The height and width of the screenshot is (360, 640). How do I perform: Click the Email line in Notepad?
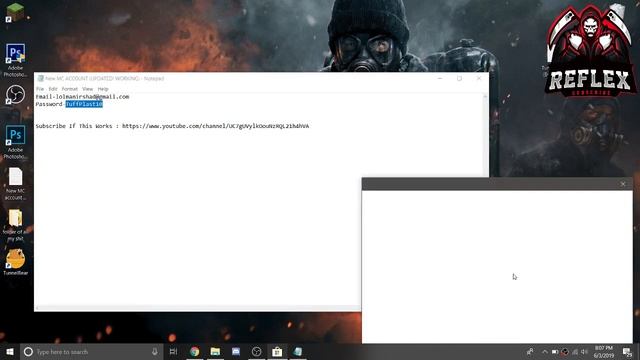pyautogui.click(x=82, y=97)
